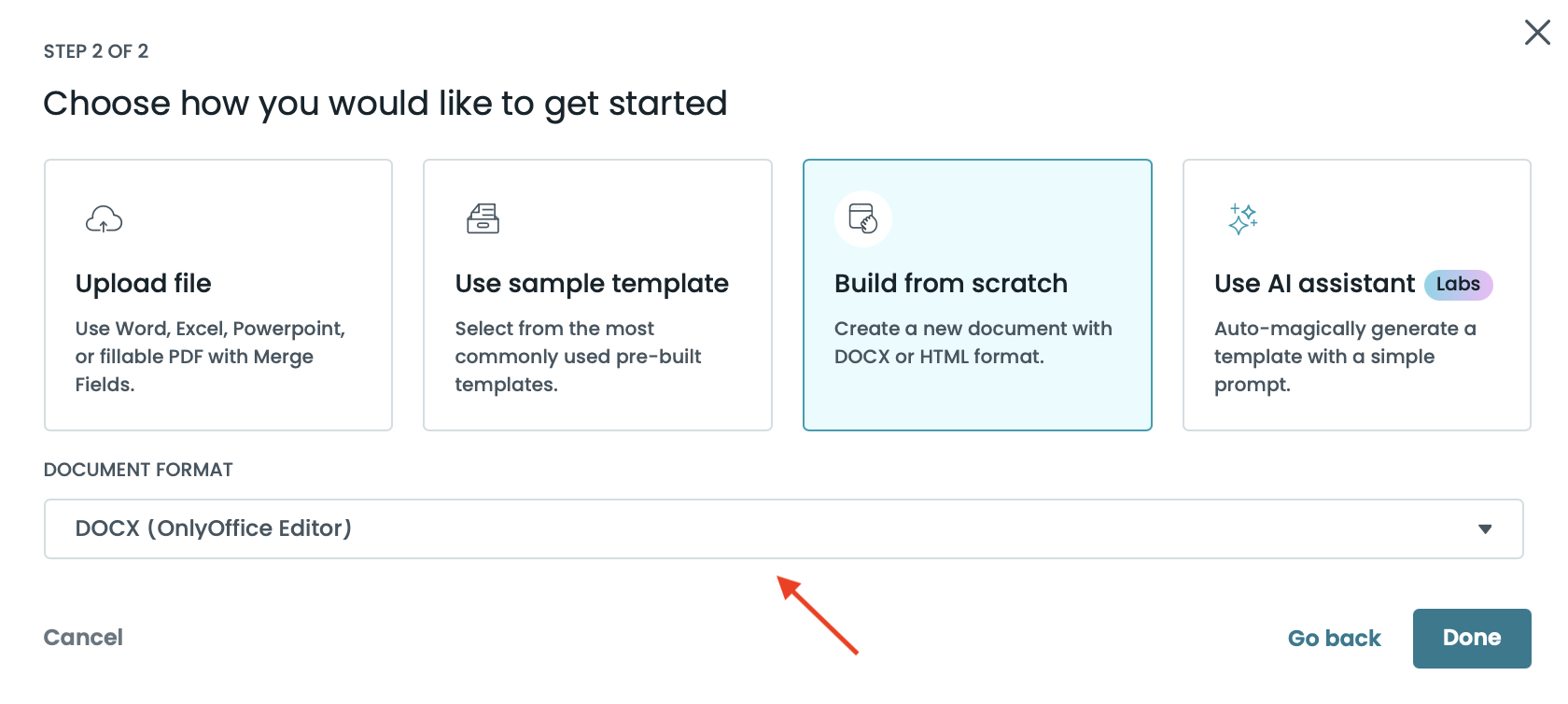Click the Build from scratch icon
Viewport: 1568px width, 704px height.
862,218
